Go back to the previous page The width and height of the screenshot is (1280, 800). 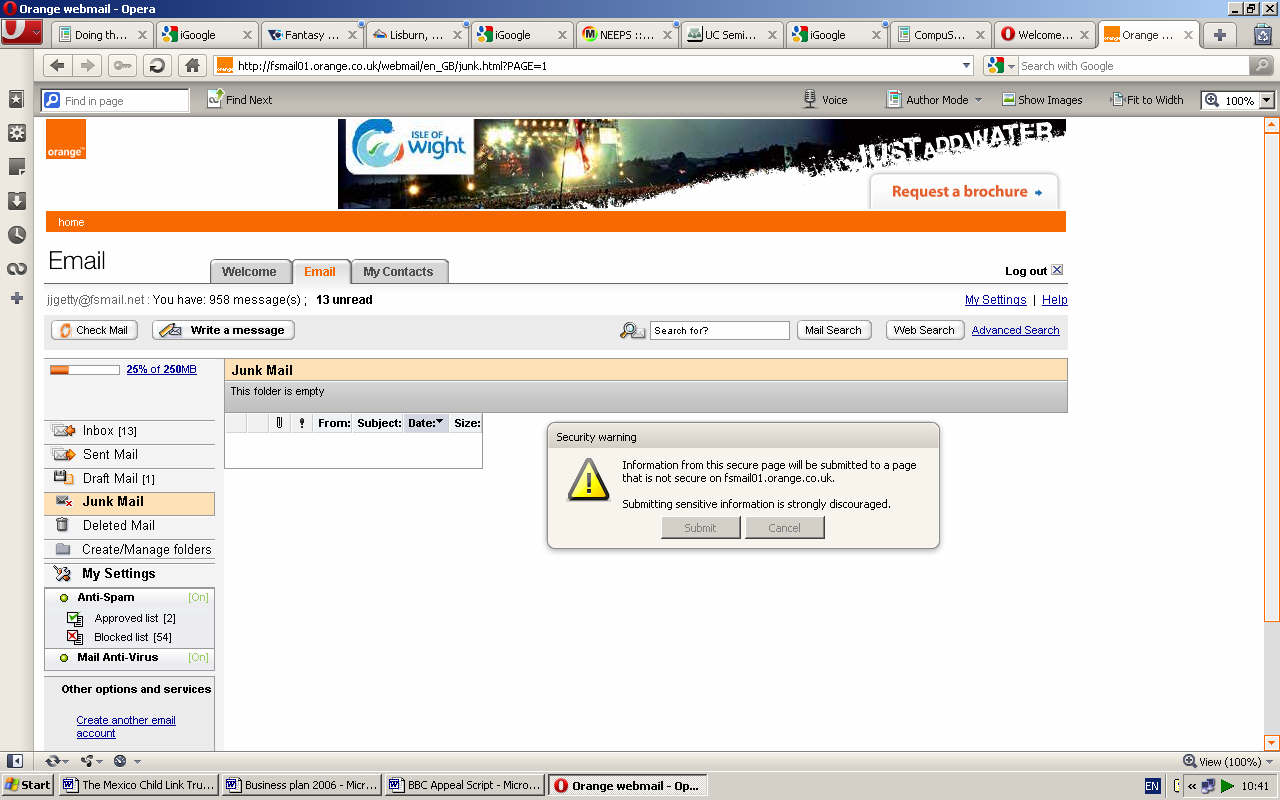tap(57, 66)
